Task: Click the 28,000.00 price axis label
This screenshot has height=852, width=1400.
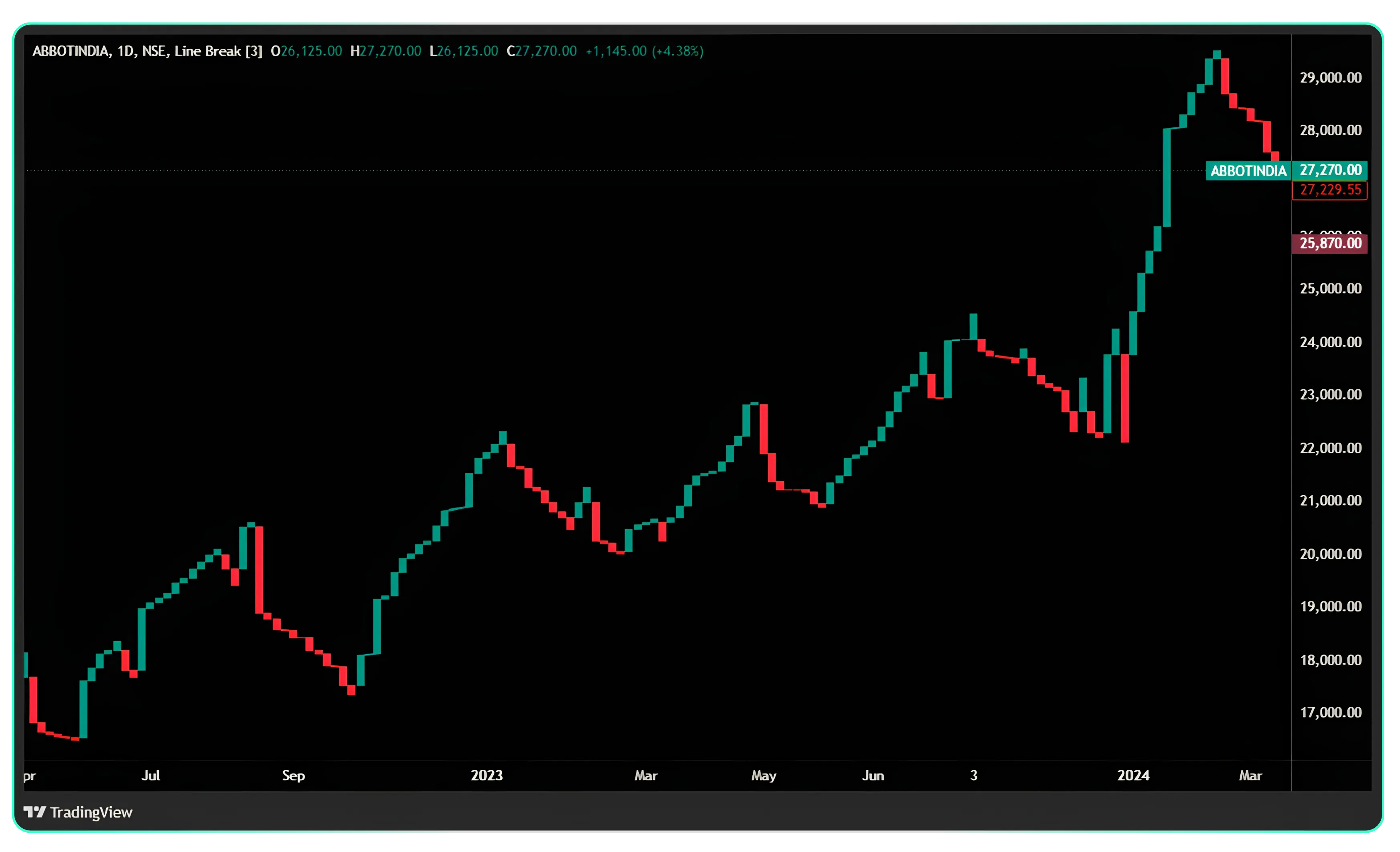Action: tap(1331, 130)
